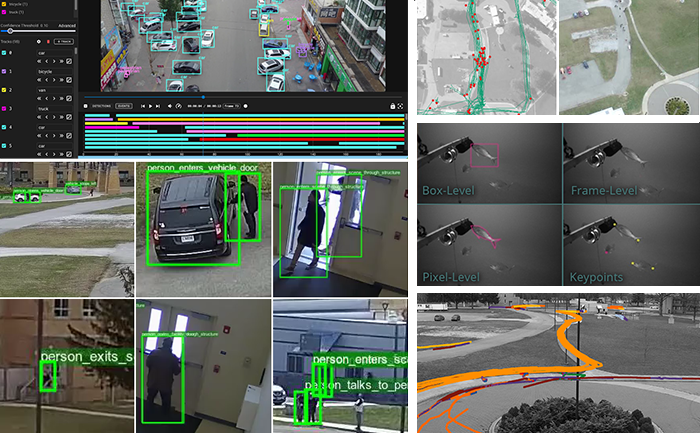Click the green track bar in timeline
This screenshot has width=700, height=433.
click(321, 135)
